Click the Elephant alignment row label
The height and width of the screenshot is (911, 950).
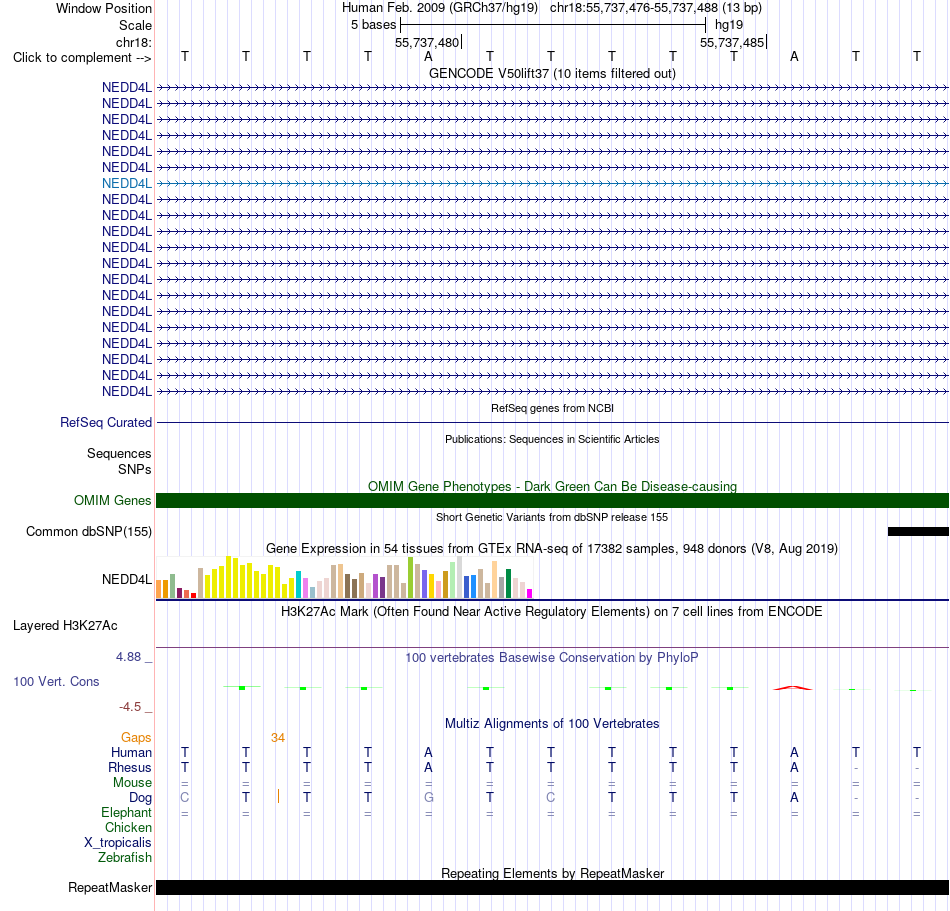[127, 812]
